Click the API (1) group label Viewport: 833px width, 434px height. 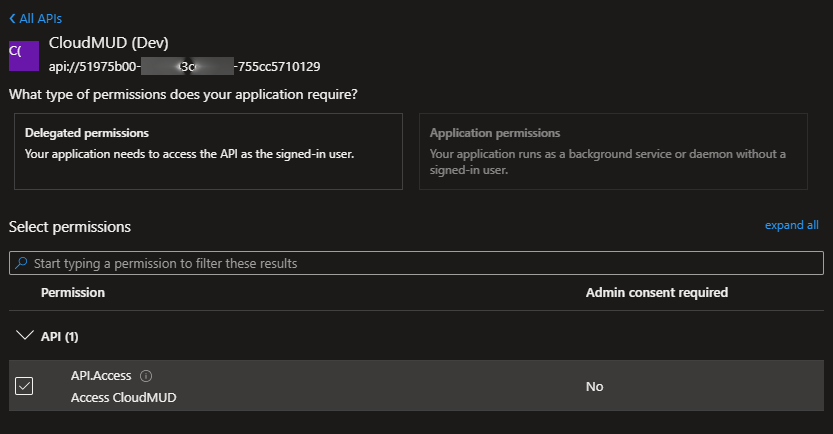pyautogui.click(x=60, y=337)
